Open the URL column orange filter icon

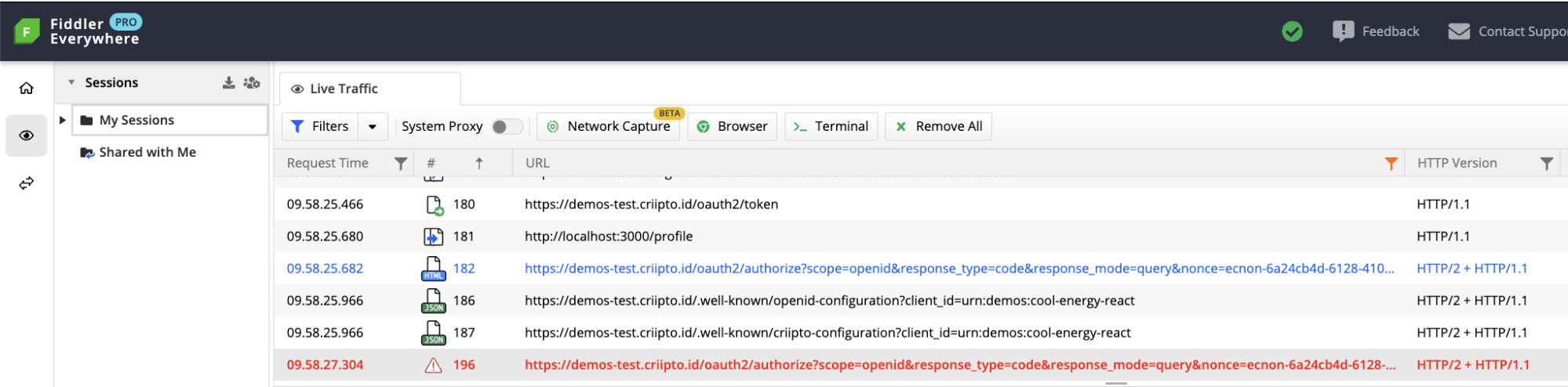pos(1391,163)
